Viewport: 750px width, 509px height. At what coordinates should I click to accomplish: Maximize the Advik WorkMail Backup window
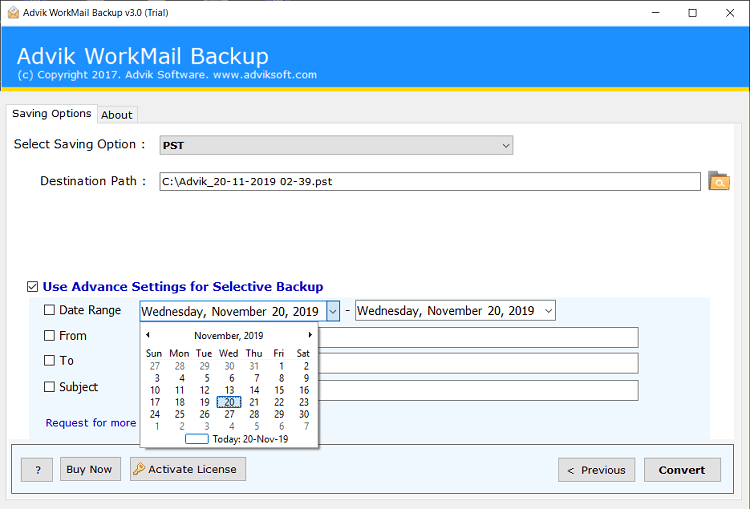coord(692,13)
